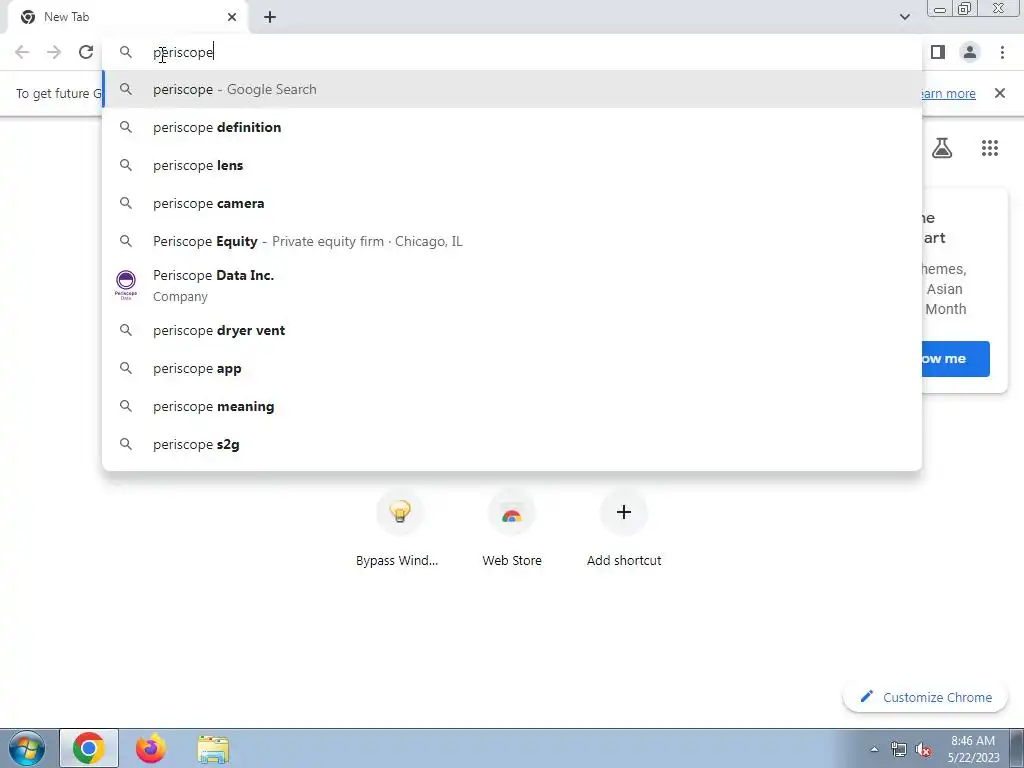Open the Search Labs flask icon

point(942,148)
